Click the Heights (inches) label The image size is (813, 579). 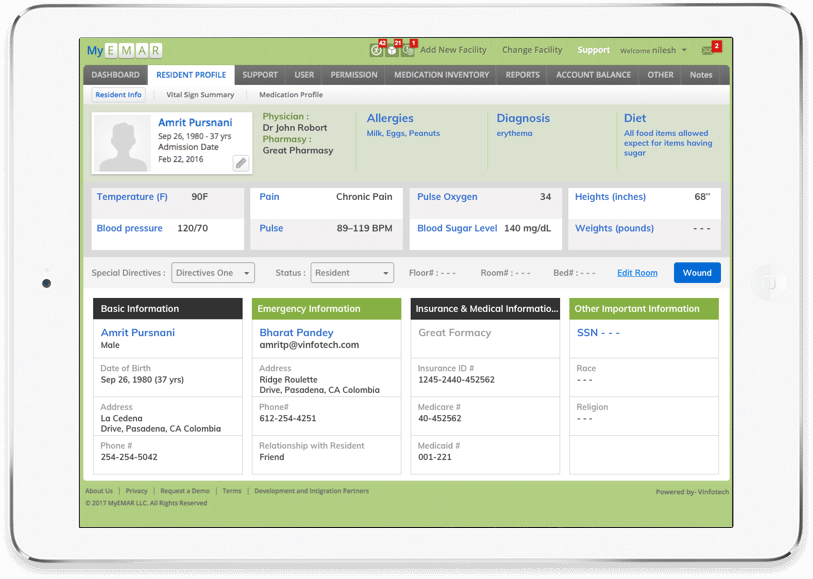click(x=610, y=196)
